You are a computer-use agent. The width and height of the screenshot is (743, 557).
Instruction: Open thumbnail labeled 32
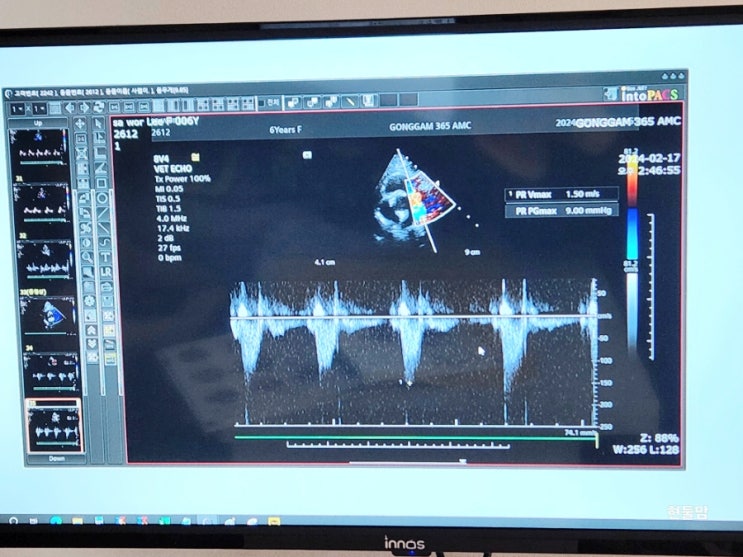pos(45,260)
